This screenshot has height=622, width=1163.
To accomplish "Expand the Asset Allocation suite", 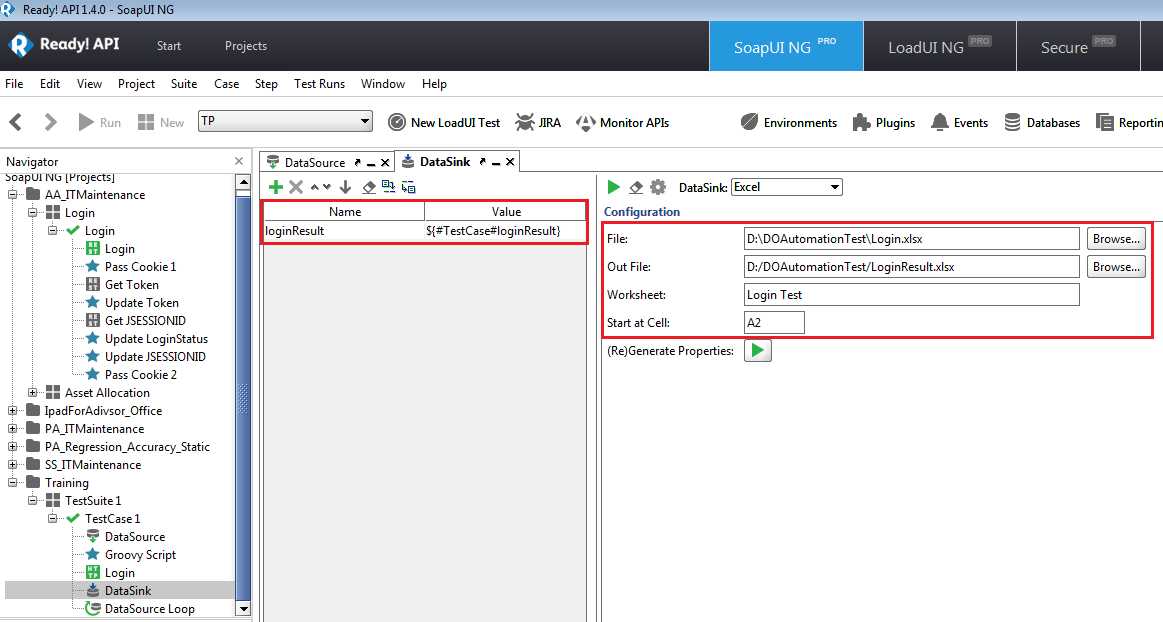I will point(33,392).
